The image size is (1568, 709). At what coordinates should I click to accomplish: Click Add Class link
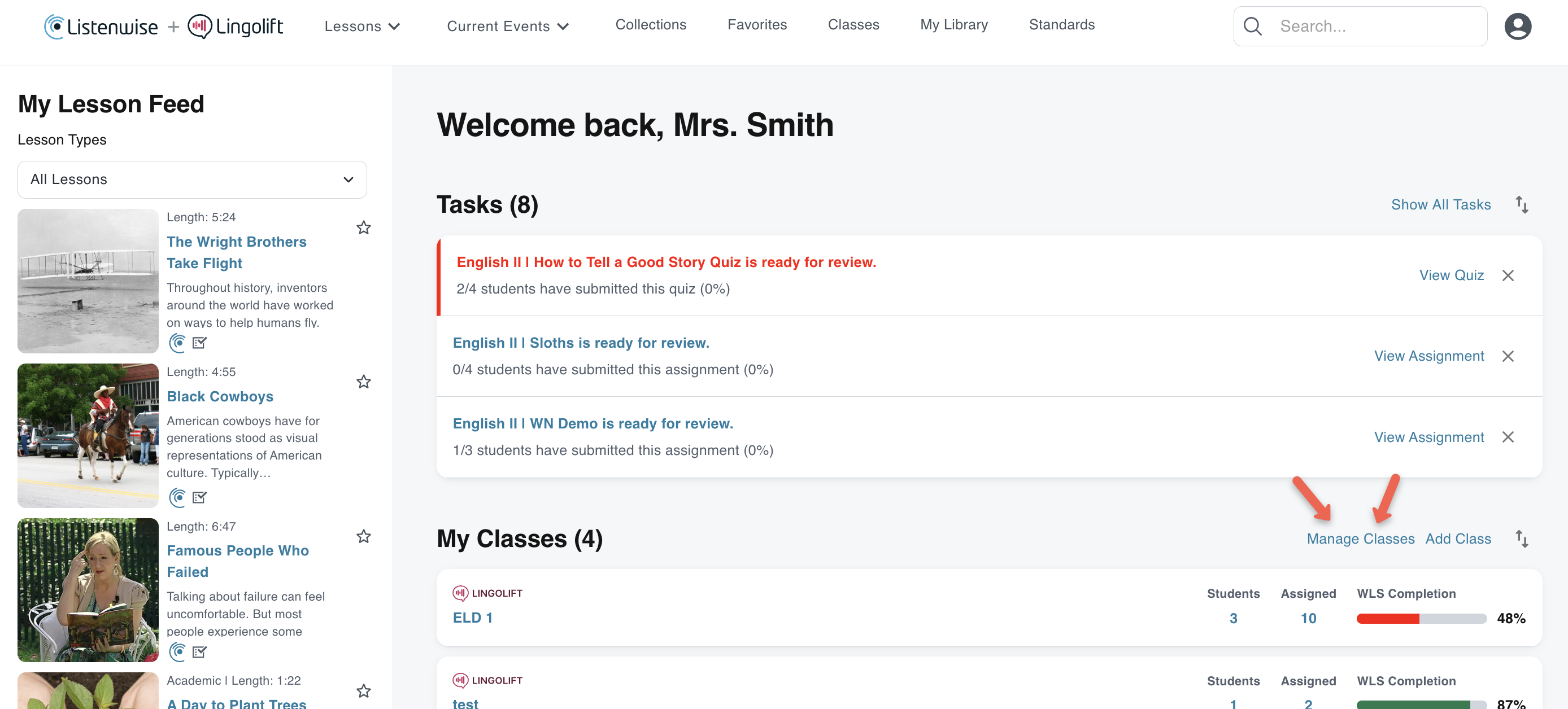[x=1458, y=539]
